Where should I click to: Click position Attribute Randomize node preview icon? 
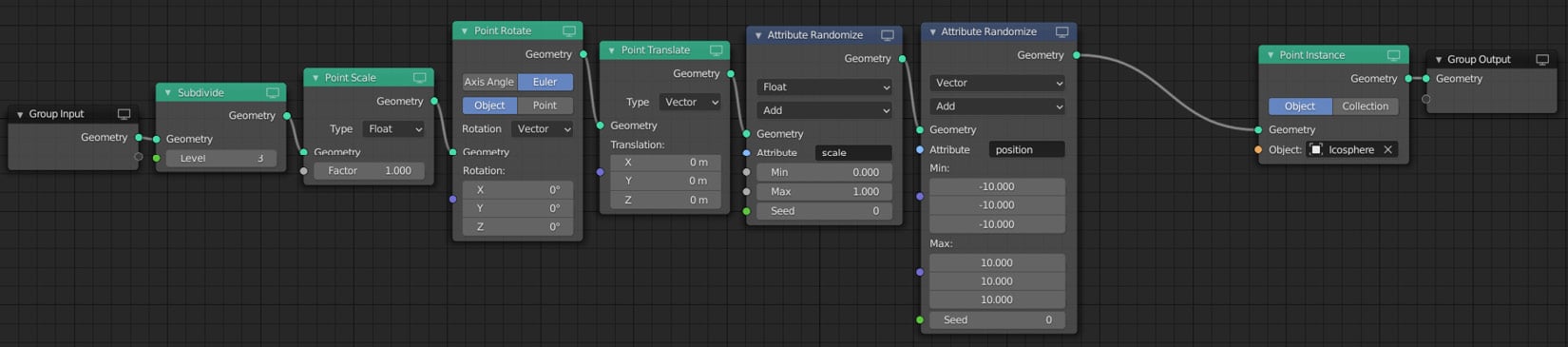[1061, 32]
